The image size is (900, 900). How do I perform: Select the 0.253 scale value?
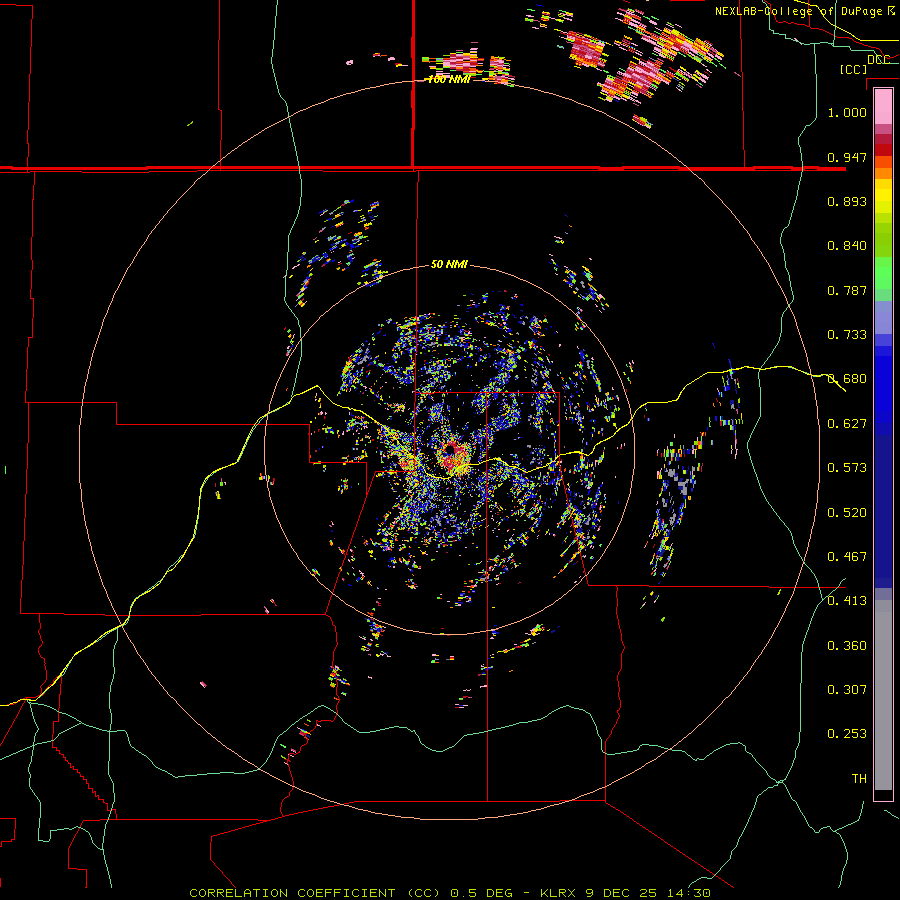click(x=847, y=734)
